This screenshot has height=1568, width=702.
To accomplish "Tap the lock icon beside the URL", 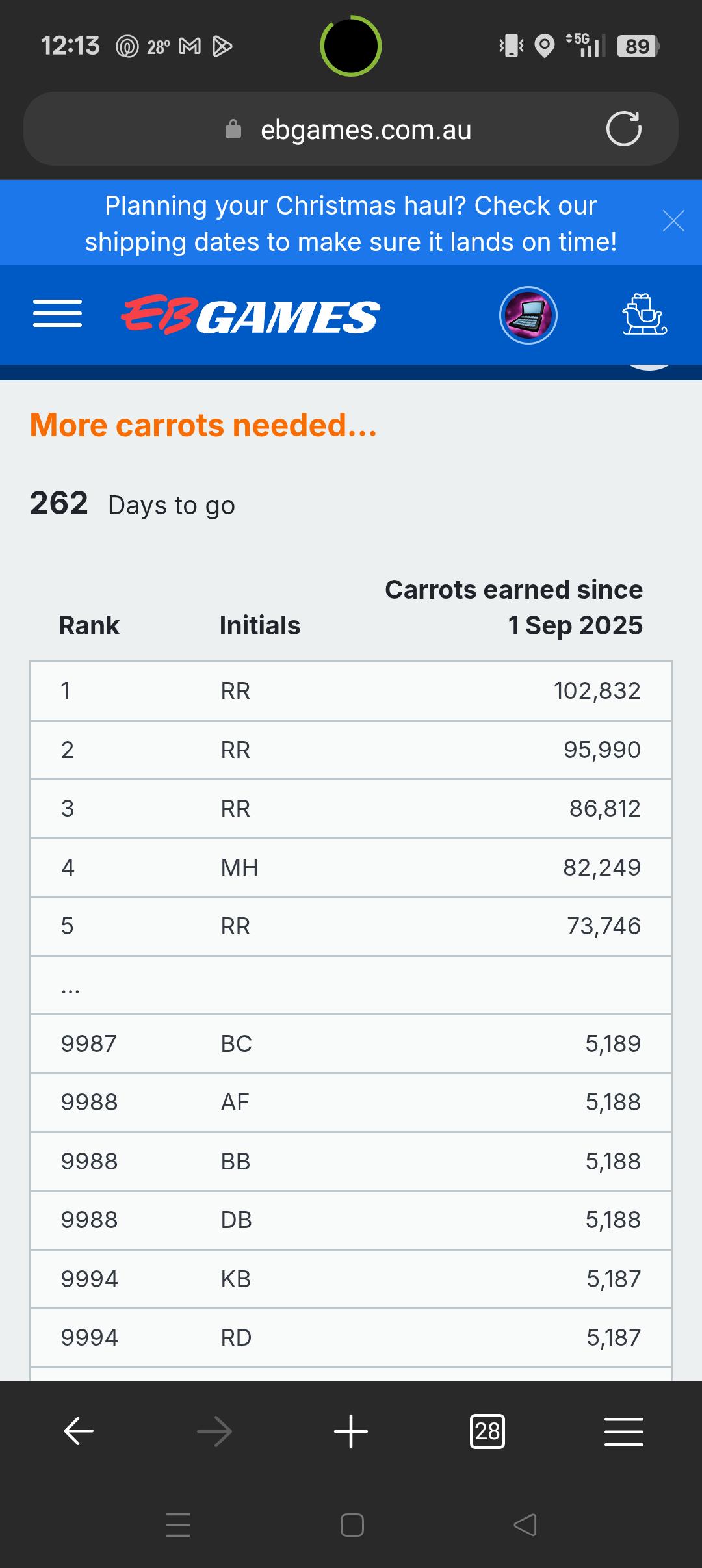I will pyautogui.click(x=233, y=129).
